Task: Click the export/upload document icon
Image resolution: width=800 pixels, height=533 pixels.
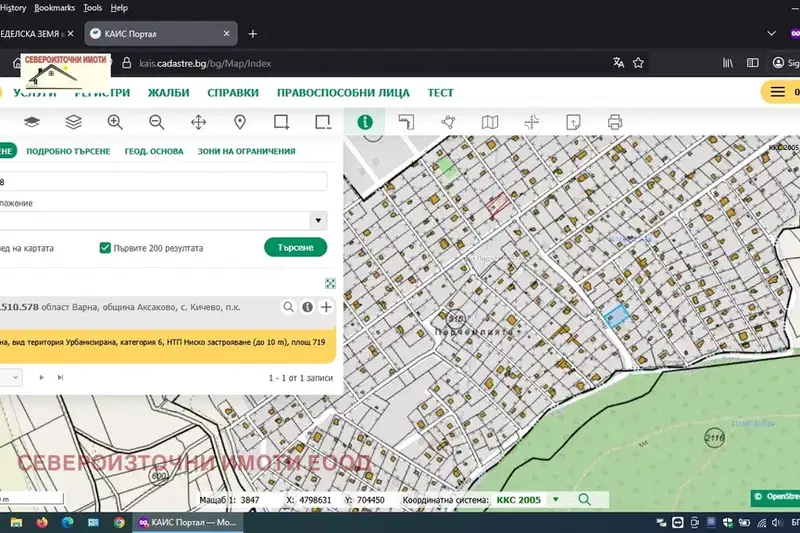Action: coord(573,122)
